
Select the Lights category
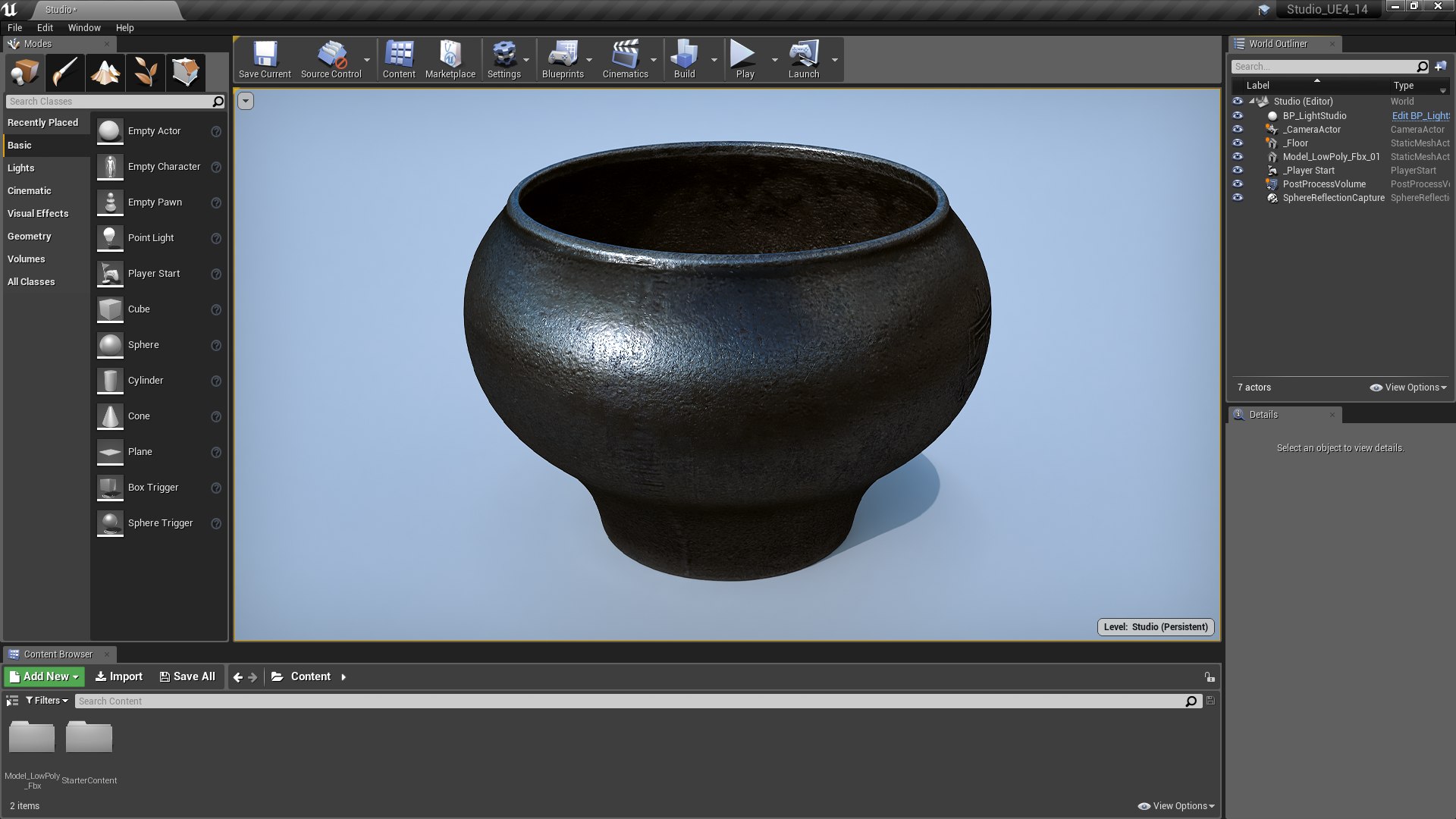[x=46, y=168]
